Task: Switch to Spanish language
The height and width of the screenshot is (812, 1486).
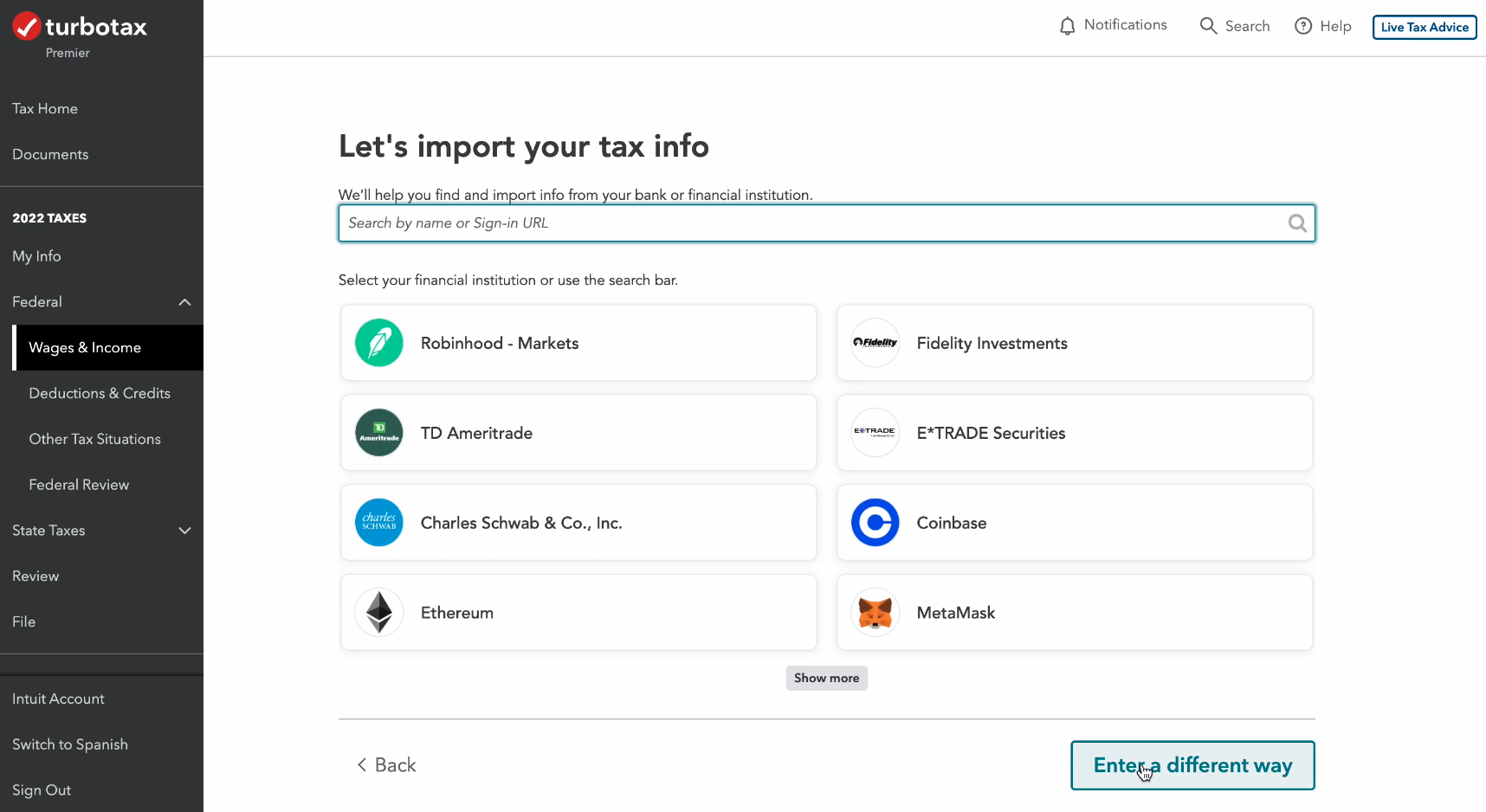Action: [70, 744]
